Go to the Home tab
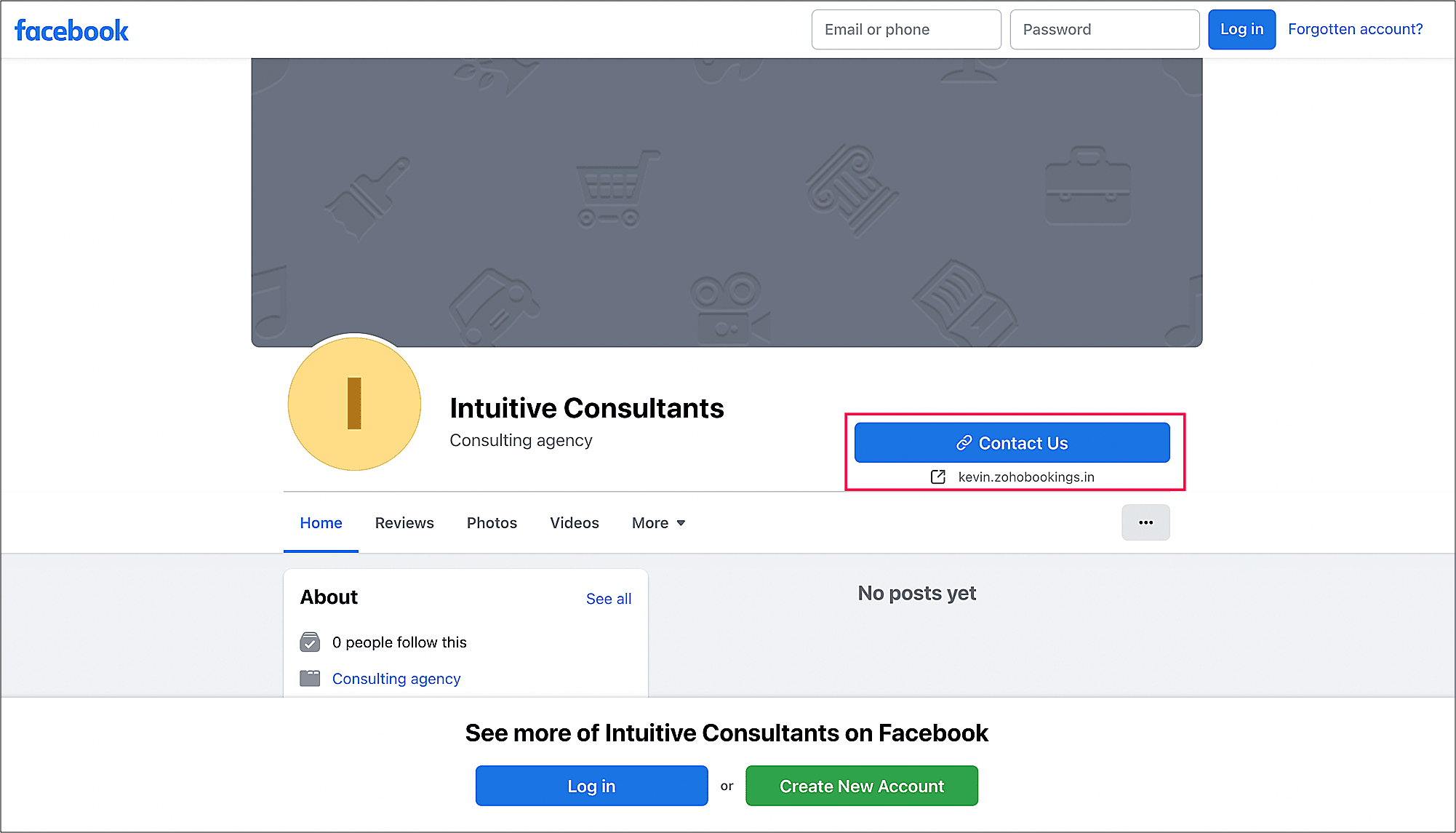 (x=321, y=522)
